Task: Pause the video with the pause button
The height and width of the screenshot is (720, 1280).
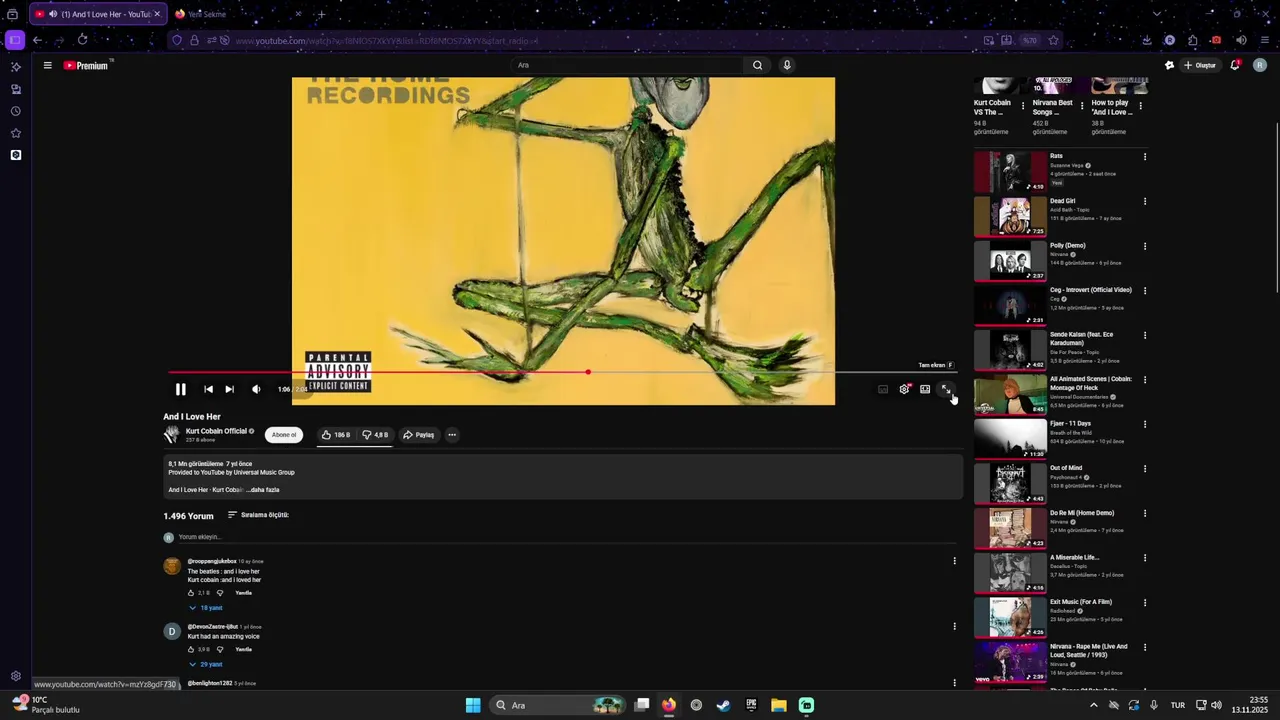Action: [180, 389]
